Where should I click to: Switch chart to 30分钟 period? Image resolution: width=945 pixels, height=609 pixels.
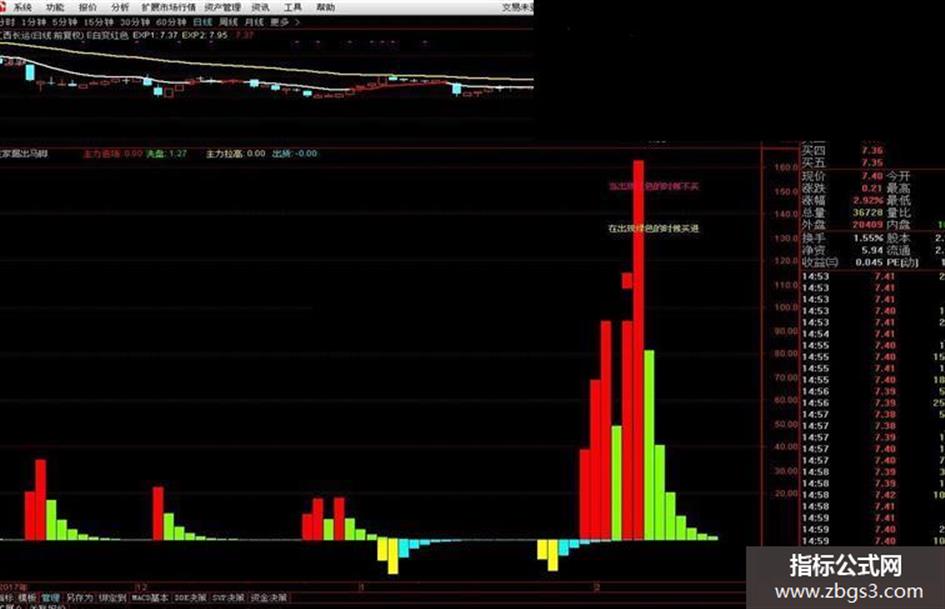click(x=134, y=22)
